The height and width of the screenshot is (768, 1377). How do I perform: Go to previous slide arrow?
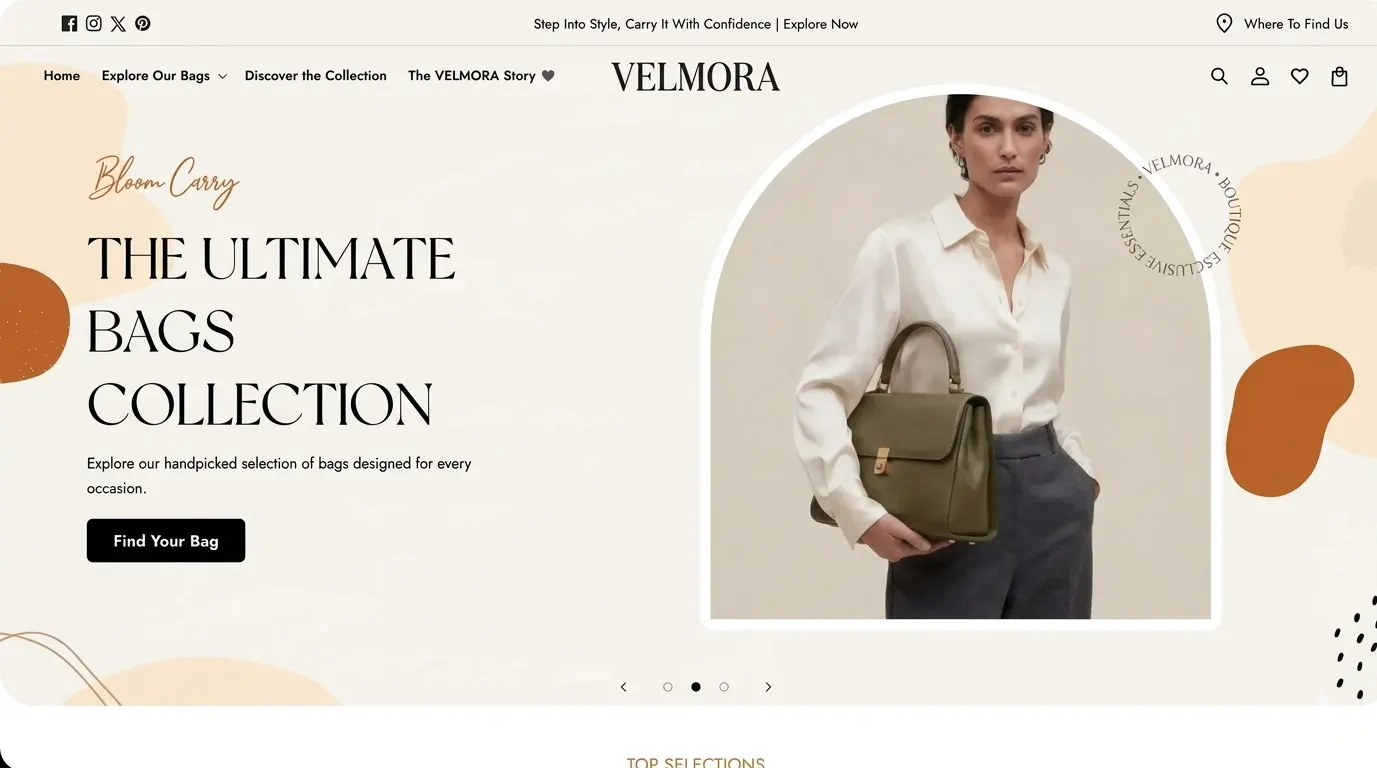pos(624,687)
